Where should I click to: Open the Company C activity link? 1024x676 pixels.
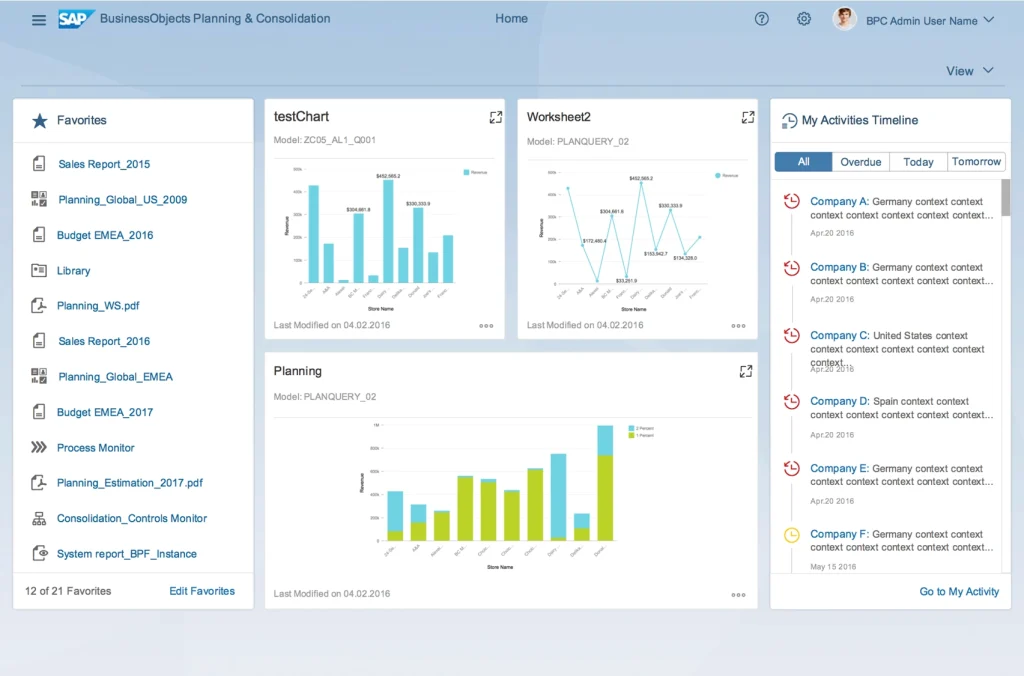click(x=839, y=335)
